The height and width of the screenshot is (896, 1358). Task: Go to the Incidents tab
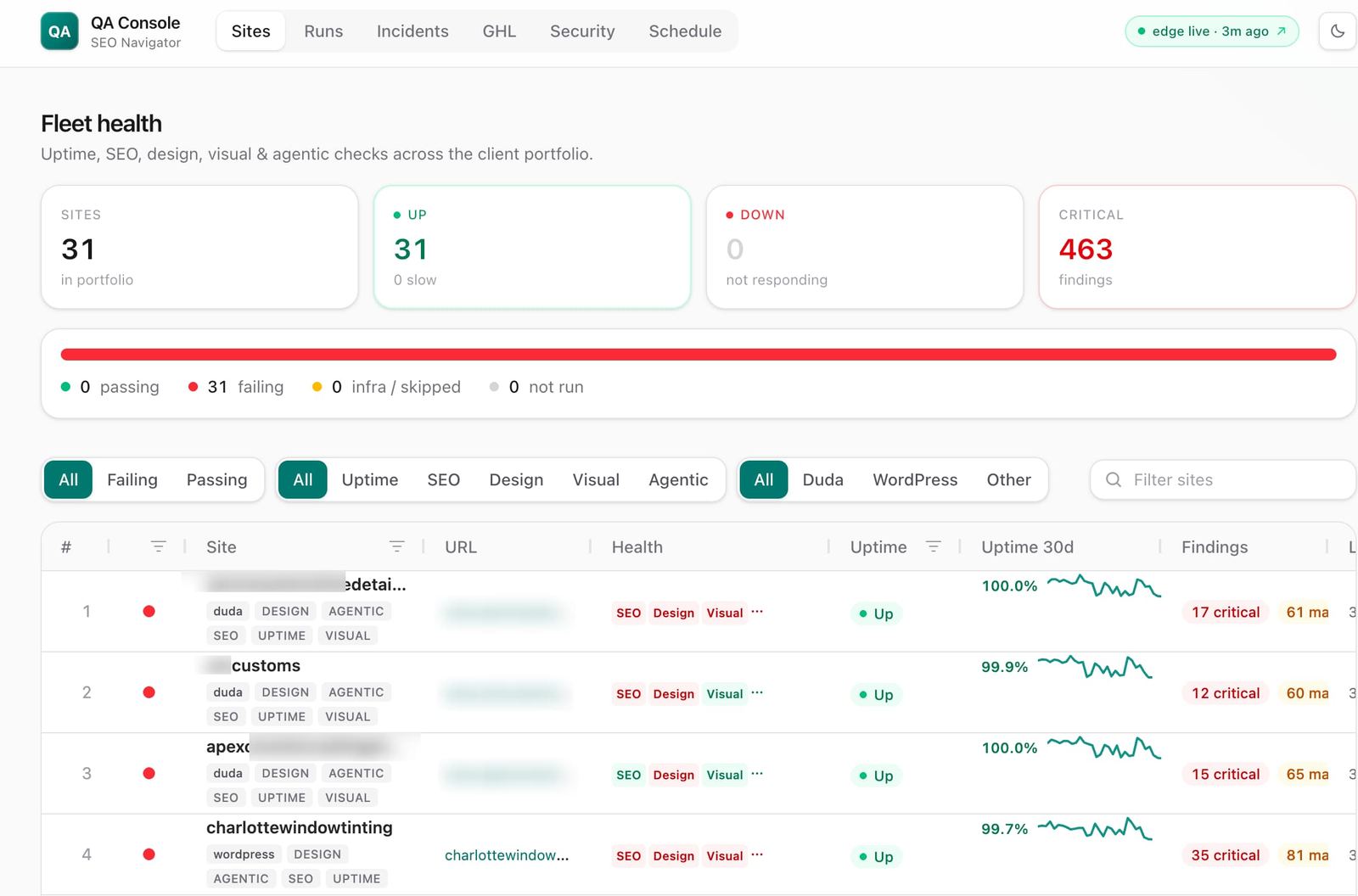[412, 31]
